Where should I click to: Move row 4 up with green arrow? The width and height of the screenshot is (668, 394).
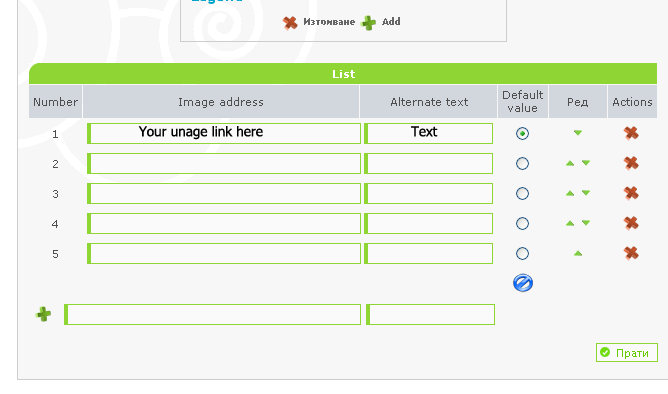pyautogui.click(x=570, y=223)
